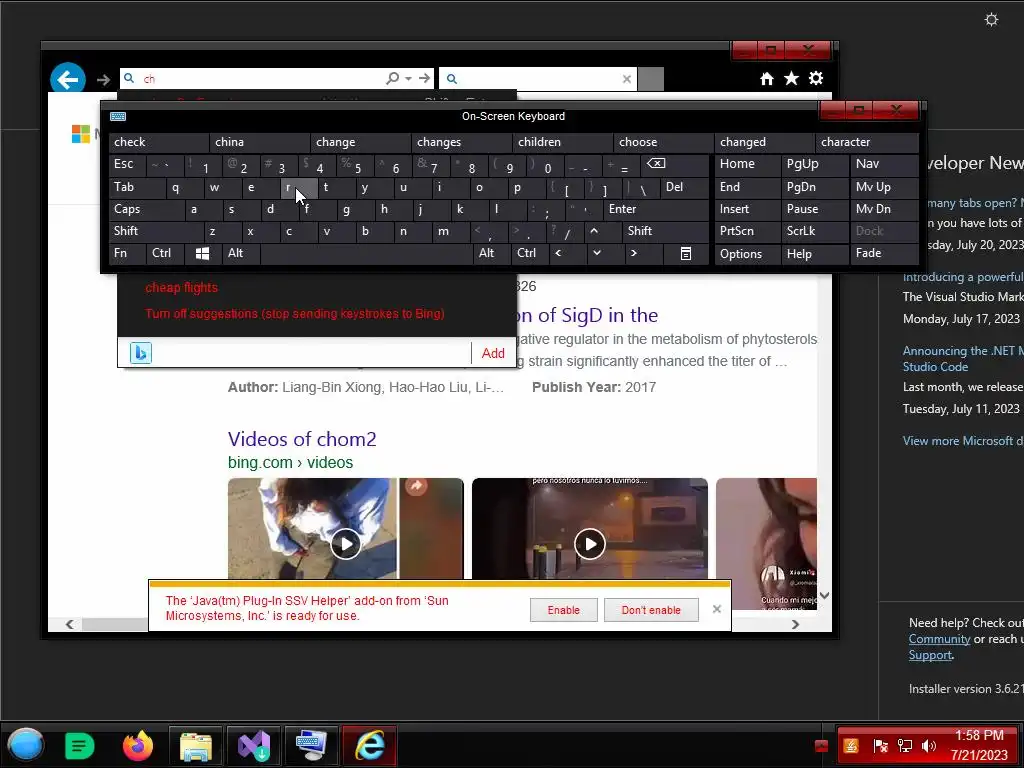Open the Internet Explorer tools gear icon
Screen dimensions: 1024x768
816,78
